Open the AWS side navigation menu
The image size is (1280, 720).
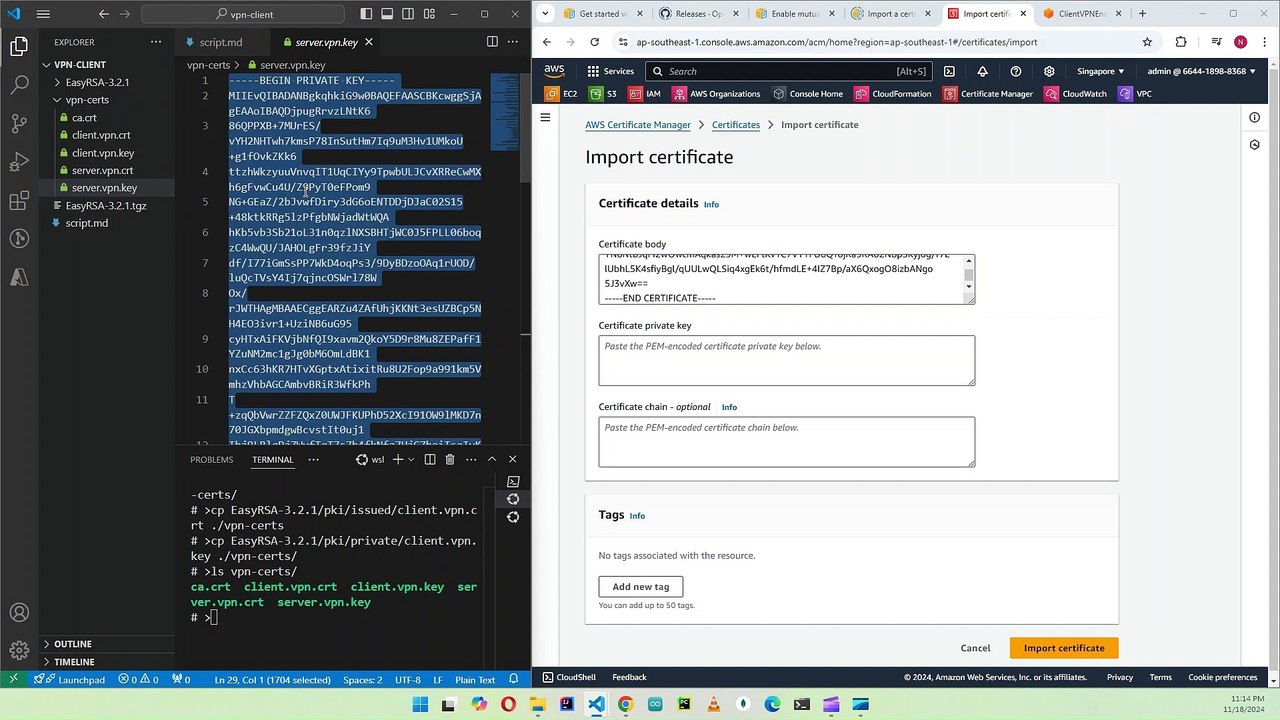[545, 117]
